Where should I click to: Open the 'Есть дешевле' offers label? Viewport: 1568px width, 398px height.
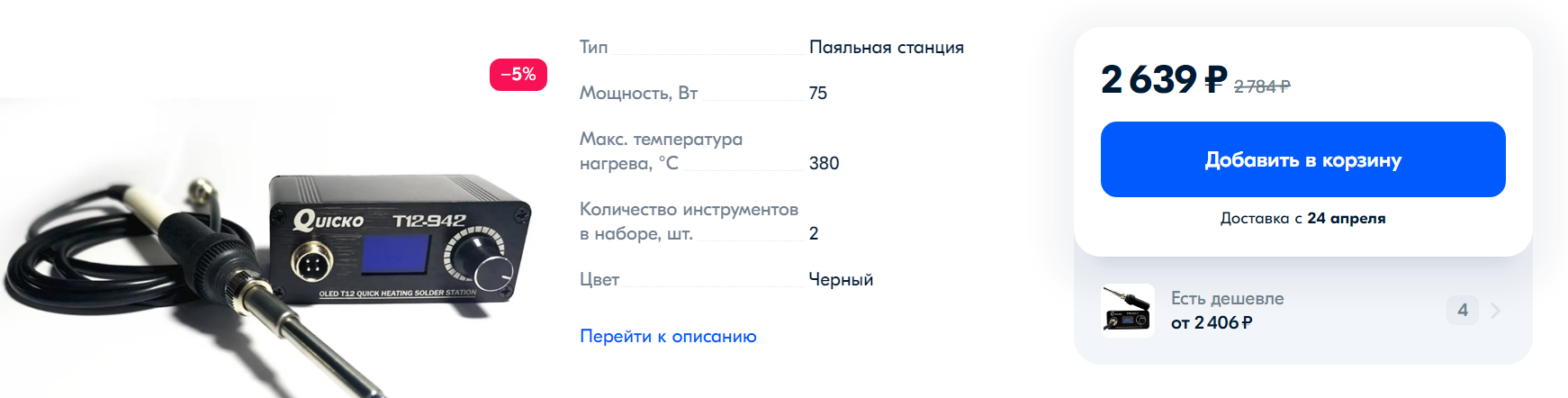[1227, 299]
